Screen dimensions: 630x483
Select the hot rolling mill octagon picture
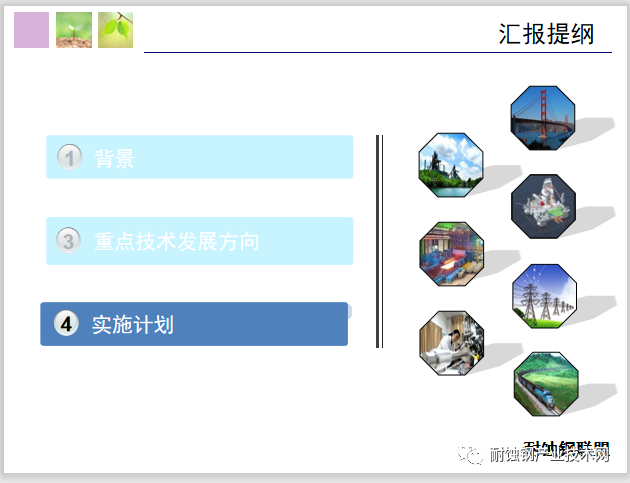coord(451,254)
